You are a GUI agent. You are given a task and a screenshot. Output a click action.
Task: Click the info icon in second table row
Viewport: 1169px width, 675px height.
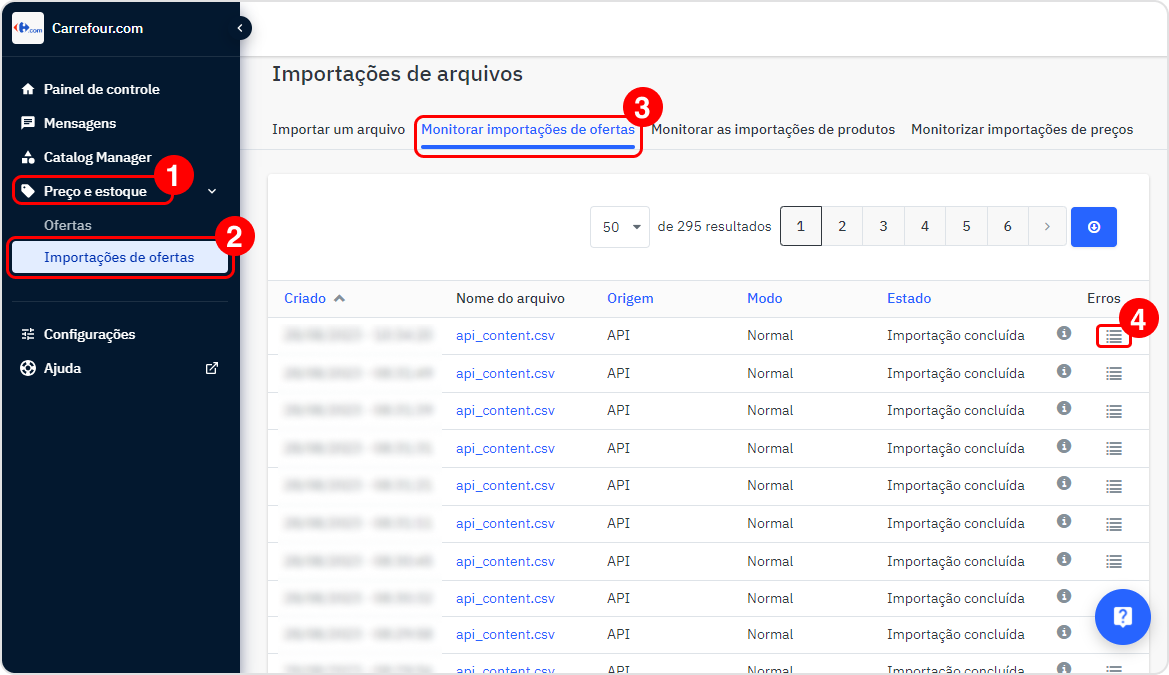1064,371
